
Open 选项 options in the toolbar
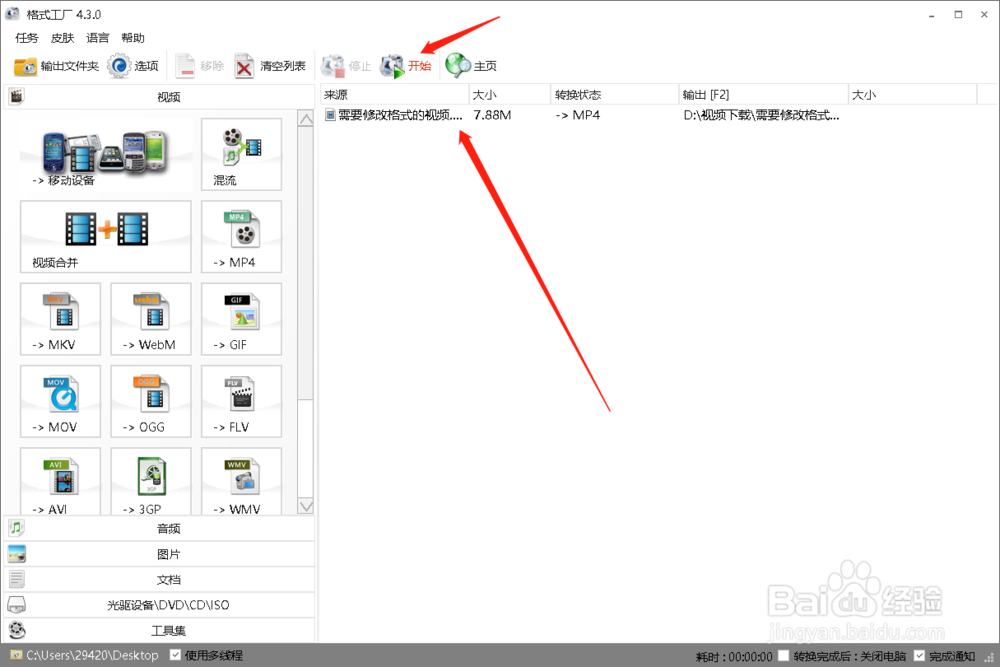[x=133, y=66]
